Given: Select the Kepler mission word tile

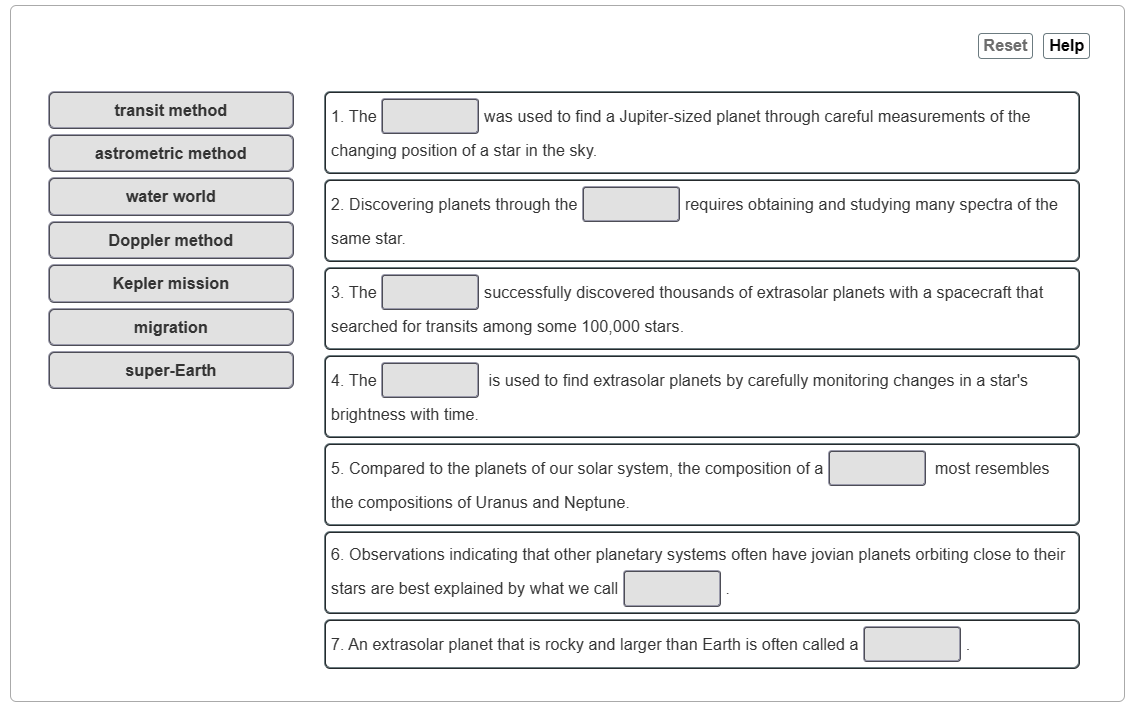Looking at the screenshot, I should click(170, 283).
